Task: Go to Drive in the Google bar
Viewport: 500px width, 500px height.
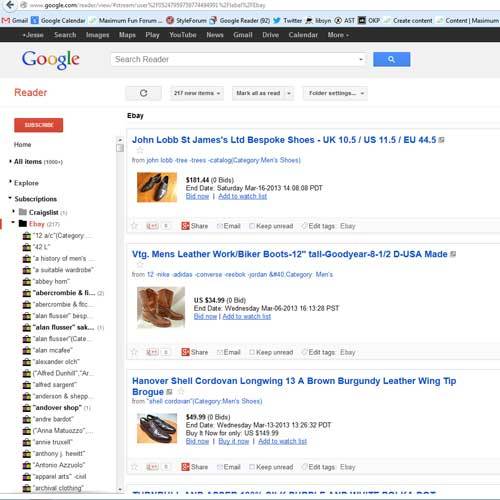Action: [270, 35]
